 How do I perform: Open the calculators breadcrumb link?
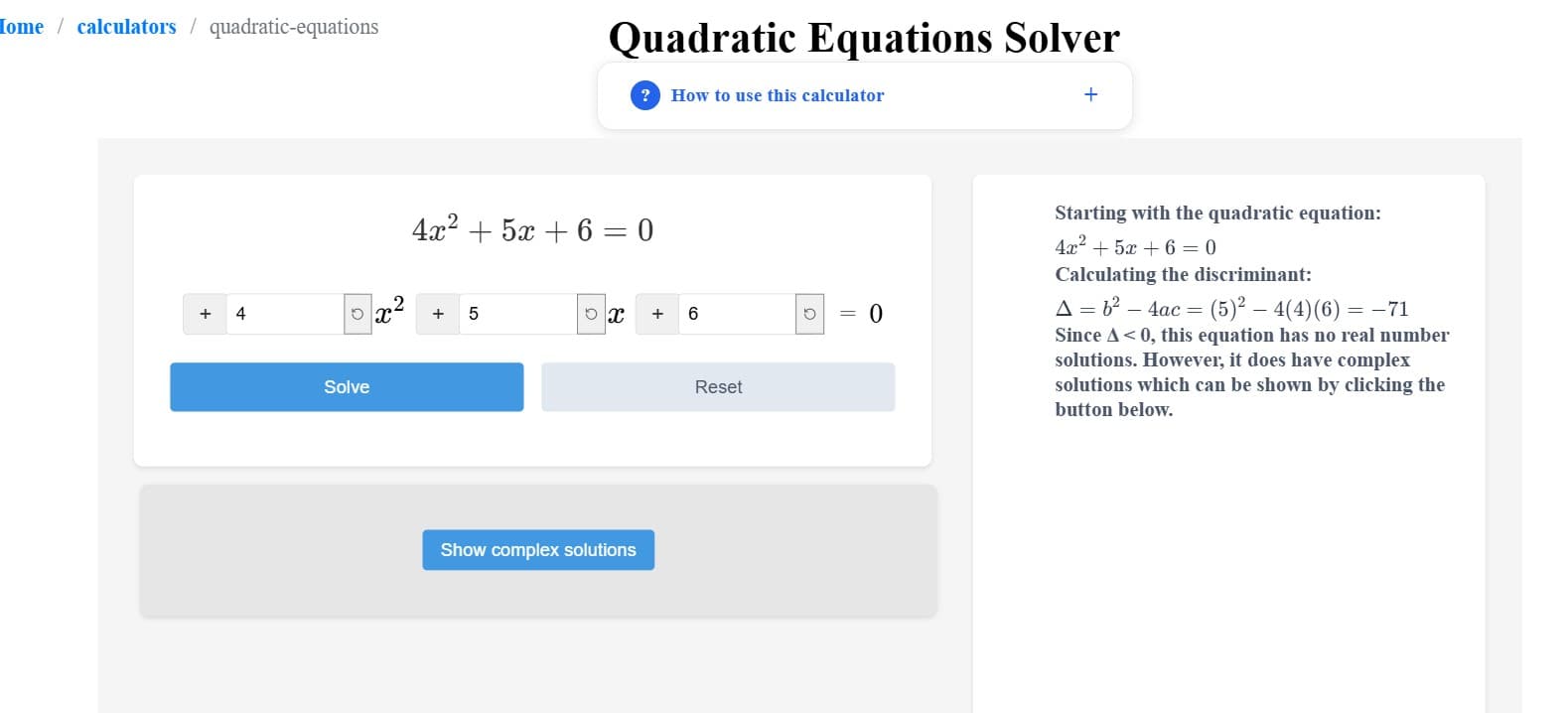[x=126, y=26]
